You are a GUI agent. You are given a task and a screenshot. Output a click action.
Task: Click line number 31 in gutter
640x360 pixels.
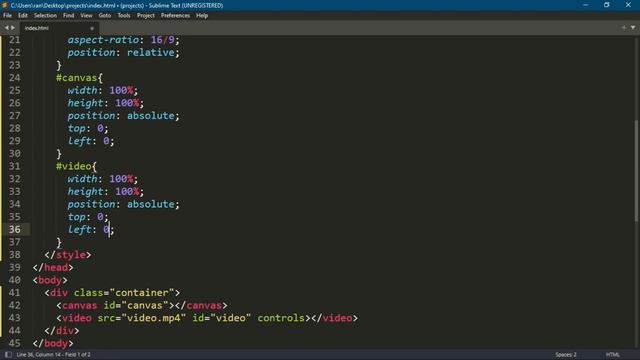[14, 167]
